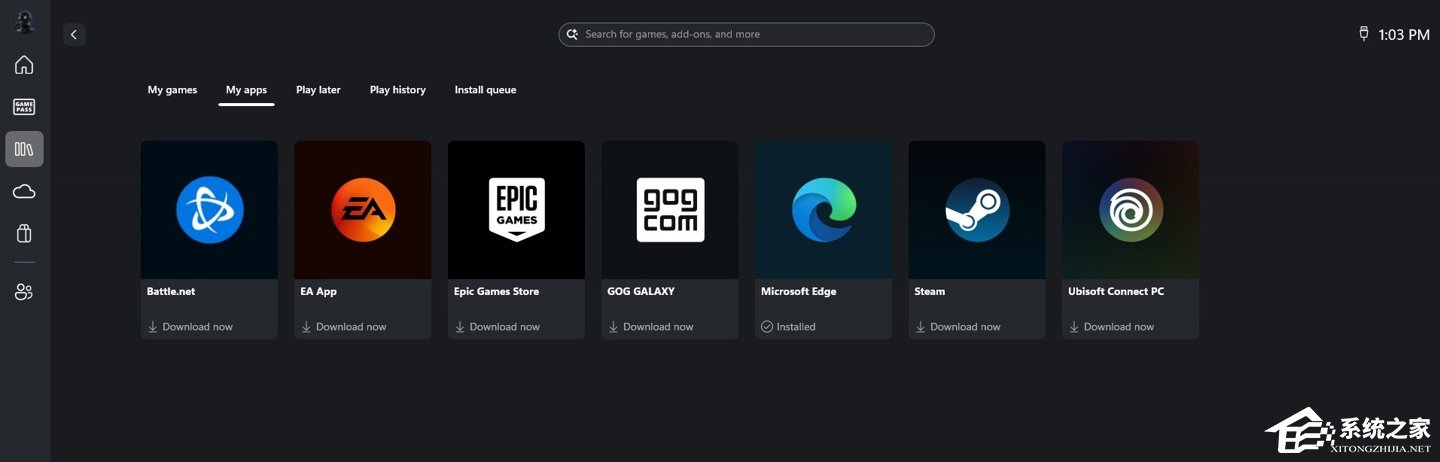Click the Microsoft Edge title text
Viewport: 1440px width, 462px height.
799,292
